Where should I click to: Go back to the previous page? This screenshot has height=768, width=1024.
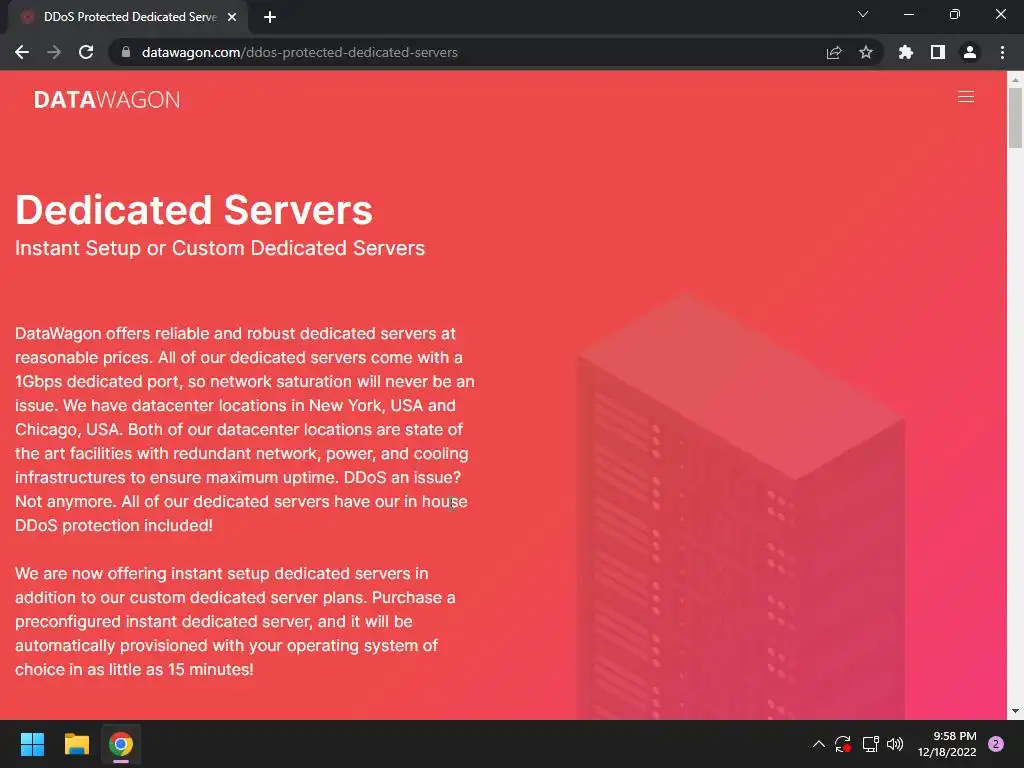click(x=22, y=52)
